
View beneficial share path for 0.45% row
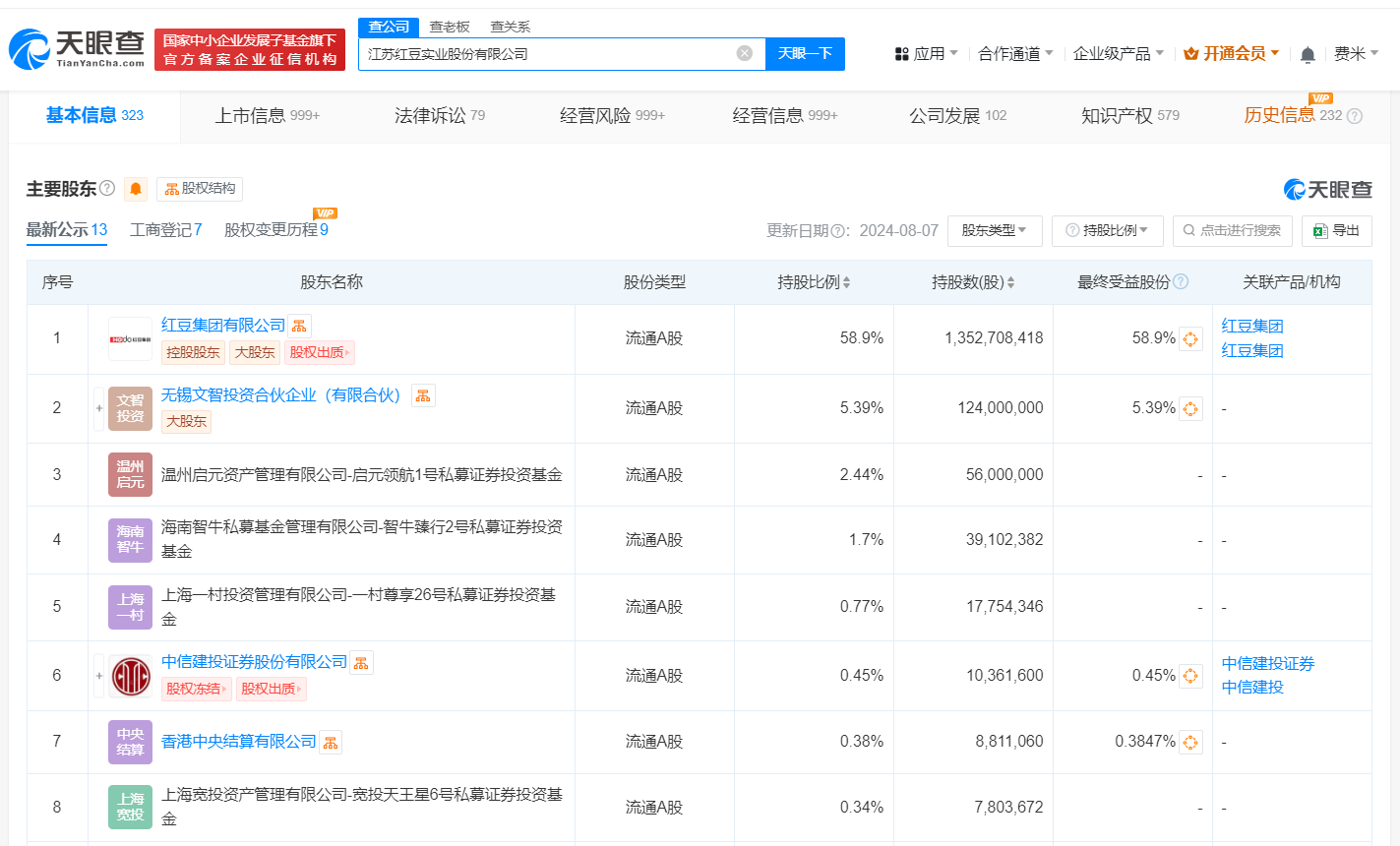point(1190,676)
